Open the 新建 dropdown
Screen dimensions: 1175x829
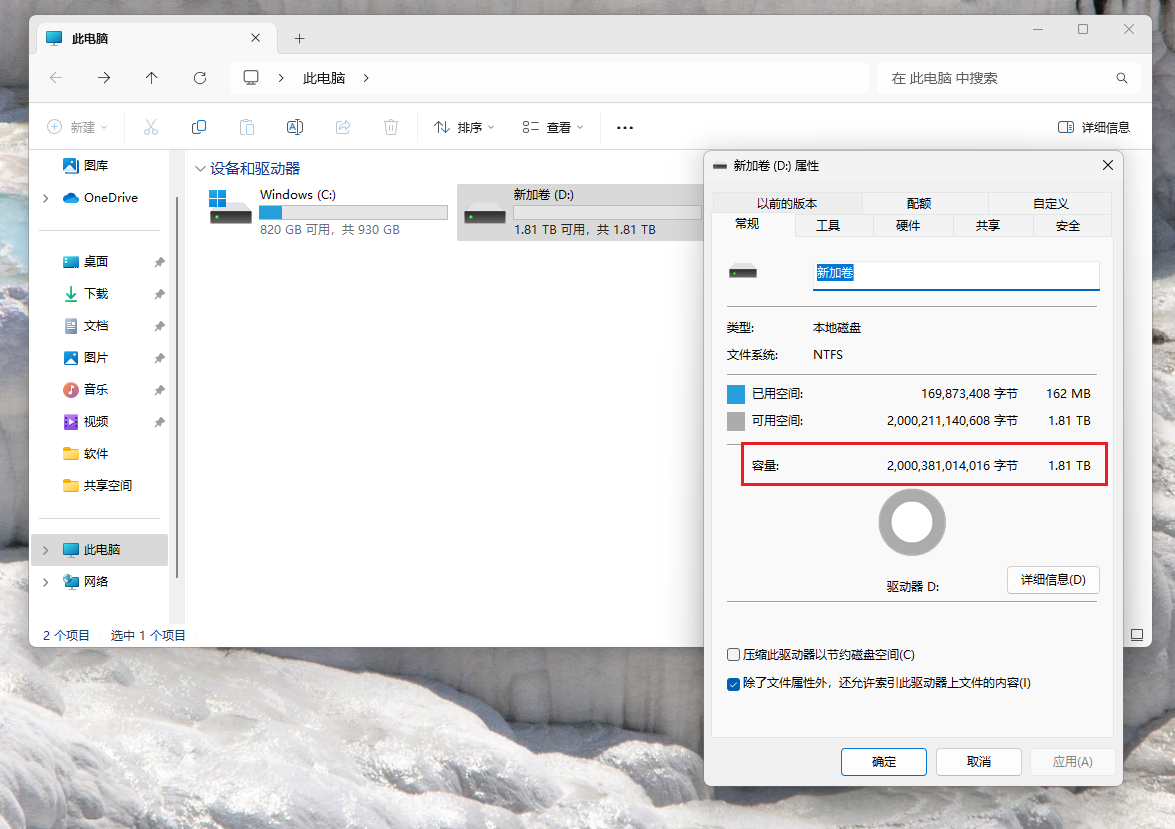[77, 127]
